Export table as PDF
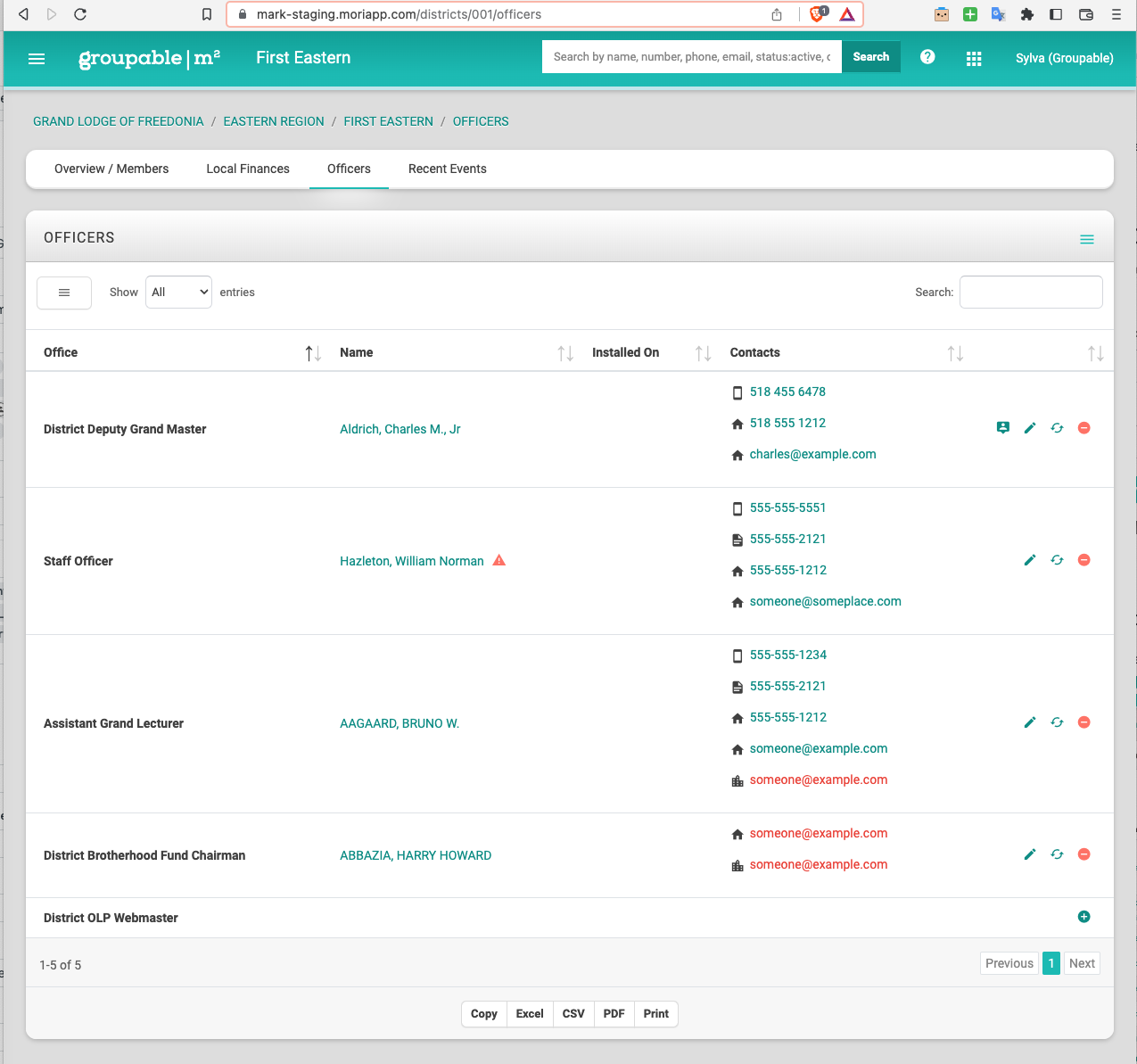1137x1064 pixels. pyautogui.click(x=614, y=1014)
